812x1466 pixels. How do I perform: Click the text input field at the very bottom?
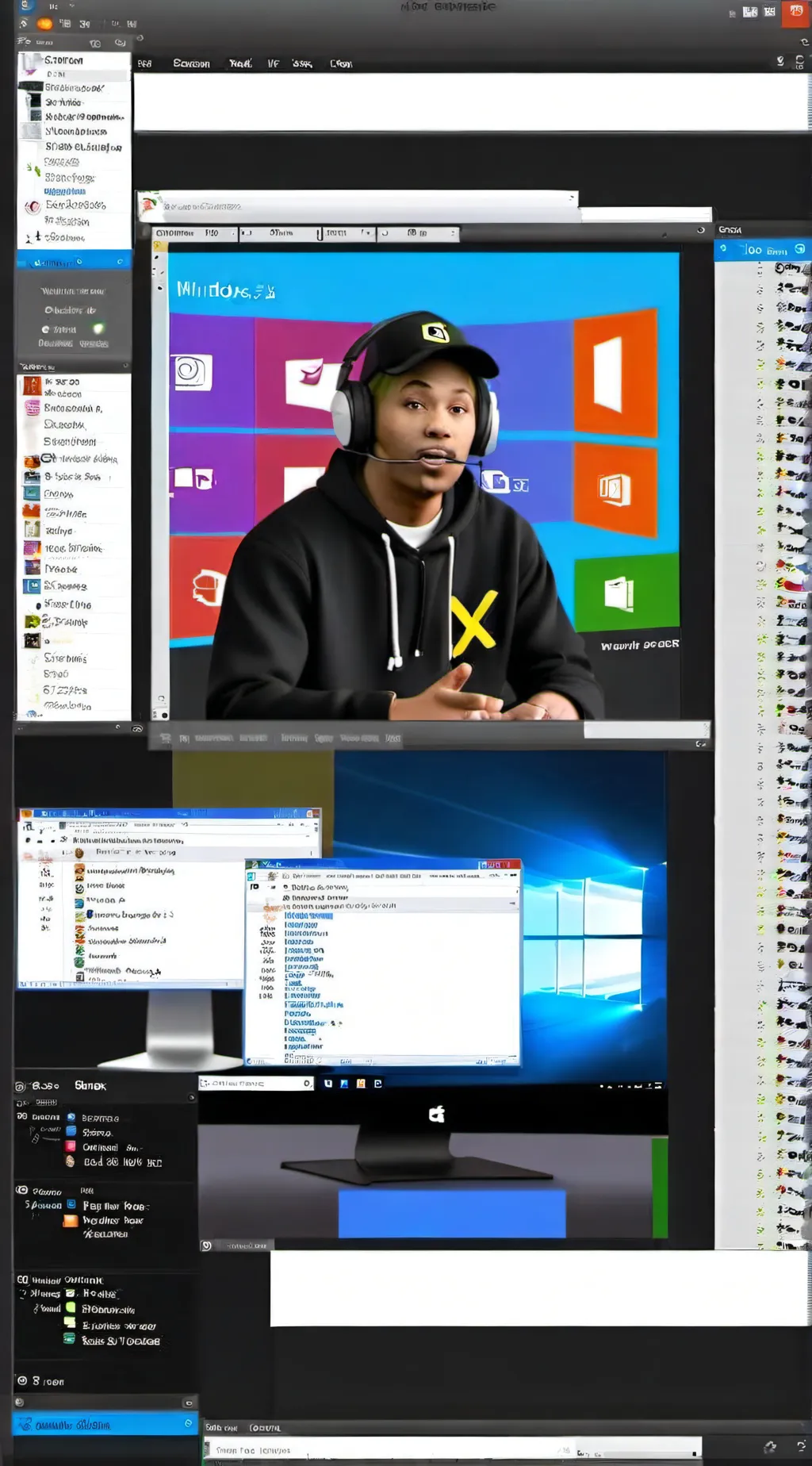pos(453,1450)
